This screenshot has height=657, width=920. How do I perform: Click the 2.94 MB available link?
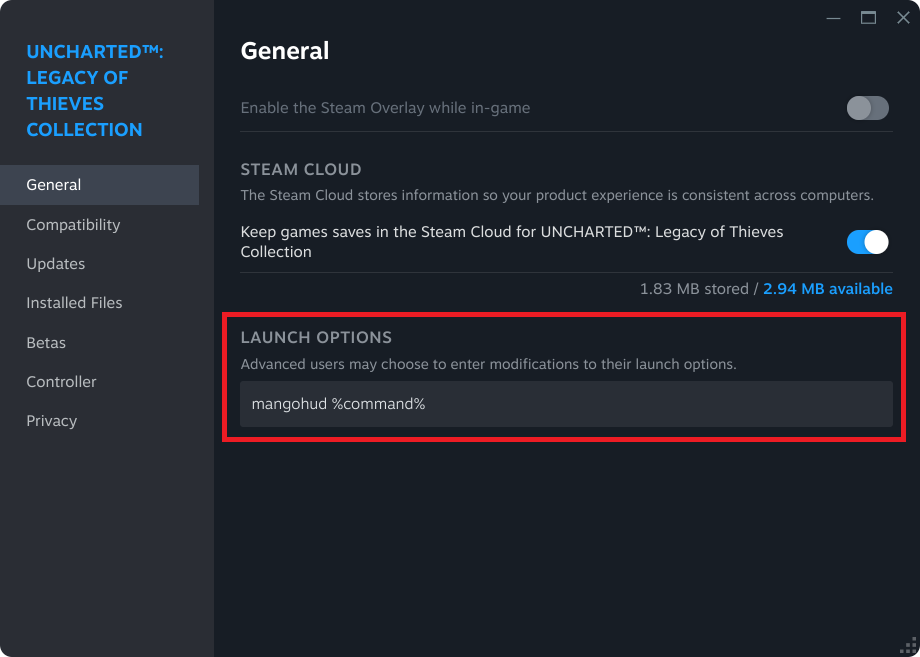point(828,289)
